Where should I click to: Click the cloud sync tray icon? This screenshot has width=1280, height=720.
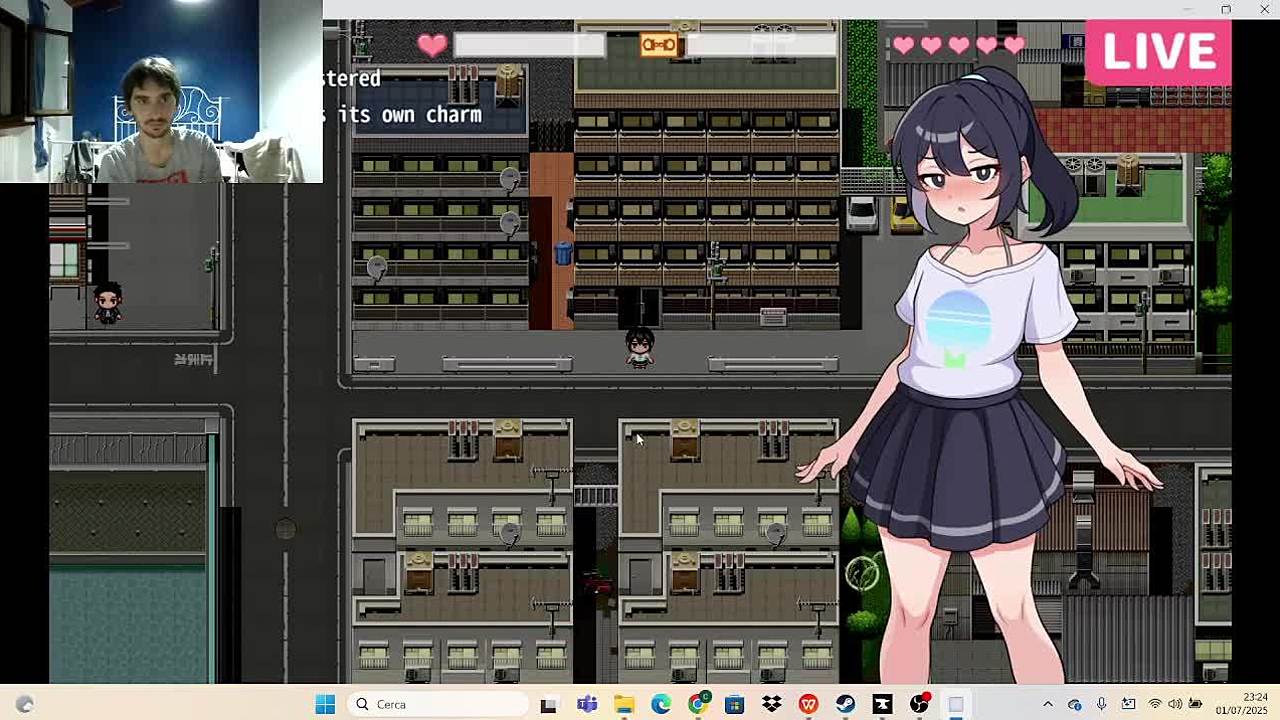(x=1075, y=705)
